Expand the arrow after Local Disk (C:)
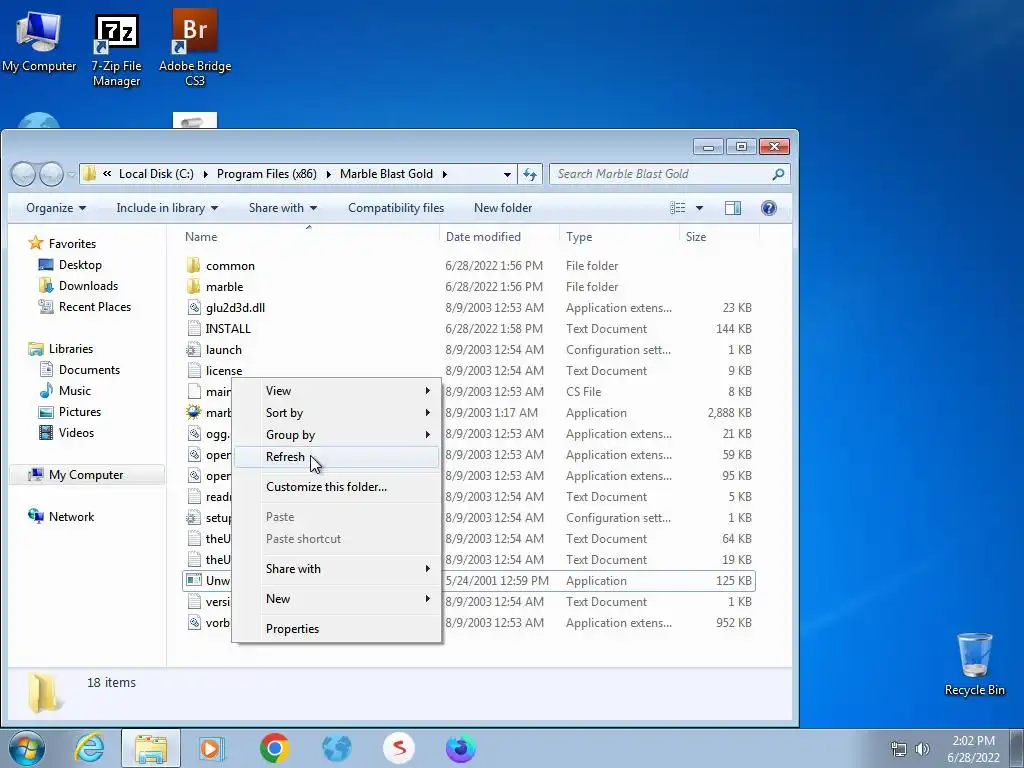 [x=205, y=174]
